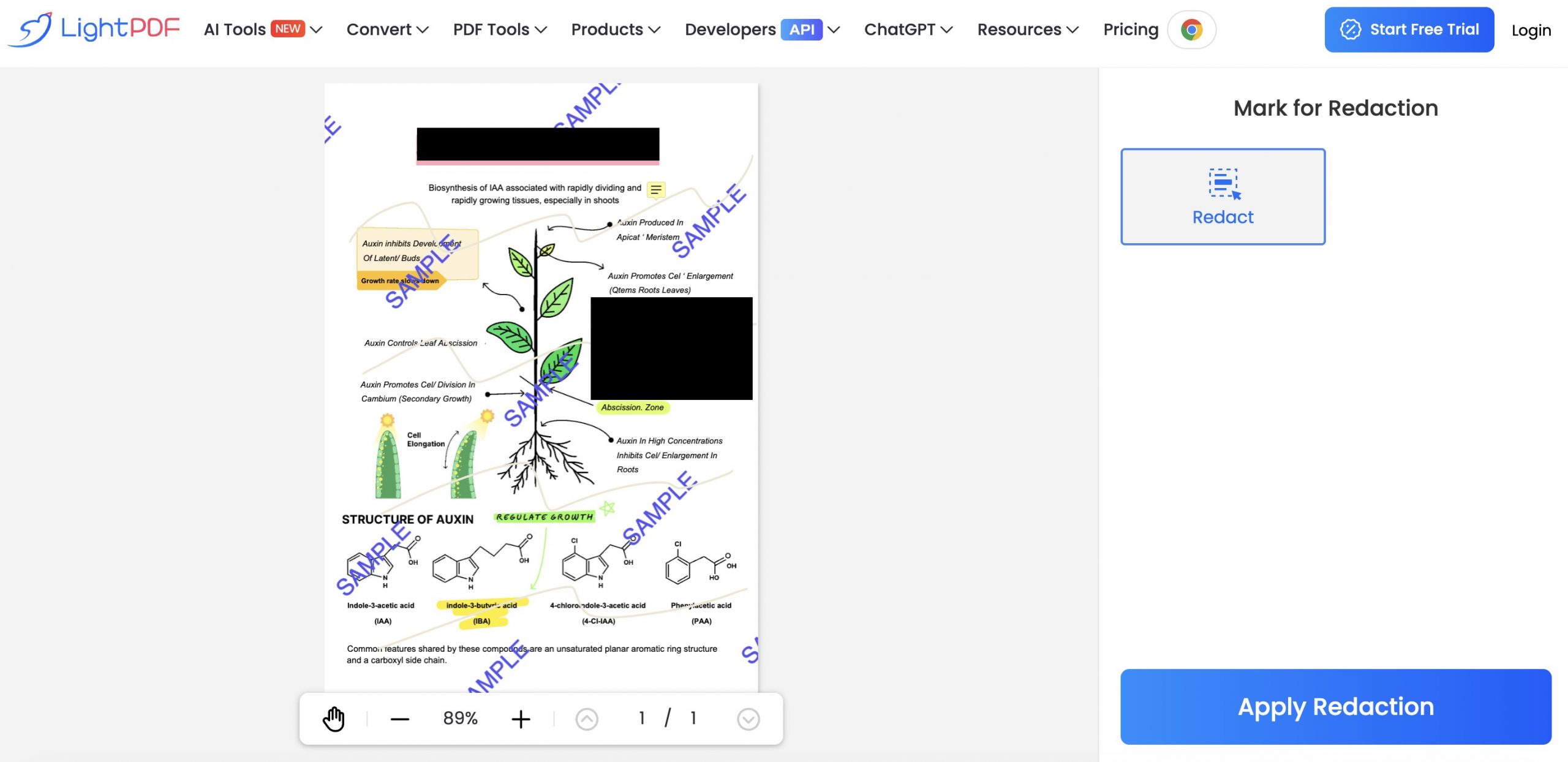Viewport: 1568px width, 762px height.
Task: Open the Resources dropdown
Action: 1028,29
